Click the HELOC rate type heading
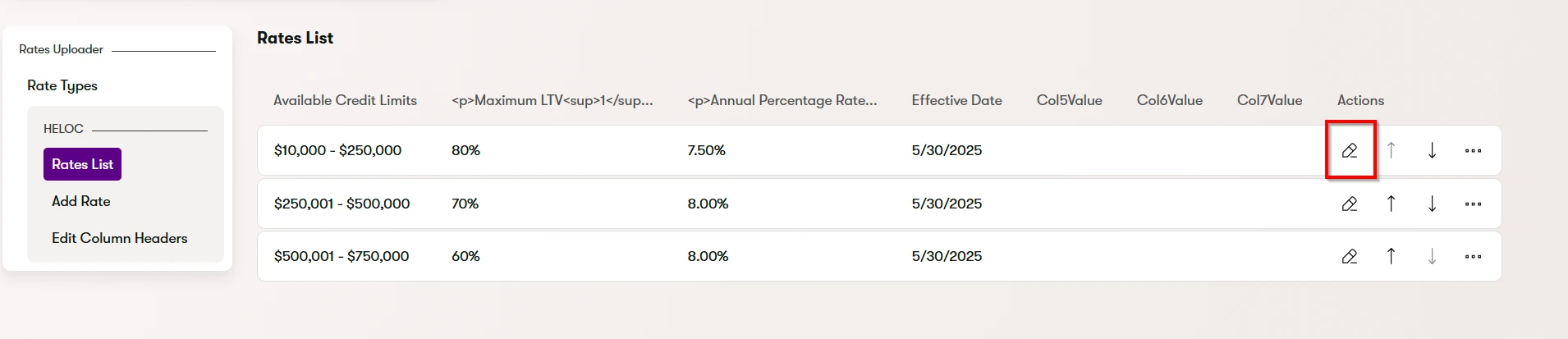Image resolution: width=1568 pixels, height=339 pixels. (x=63, y=129)
